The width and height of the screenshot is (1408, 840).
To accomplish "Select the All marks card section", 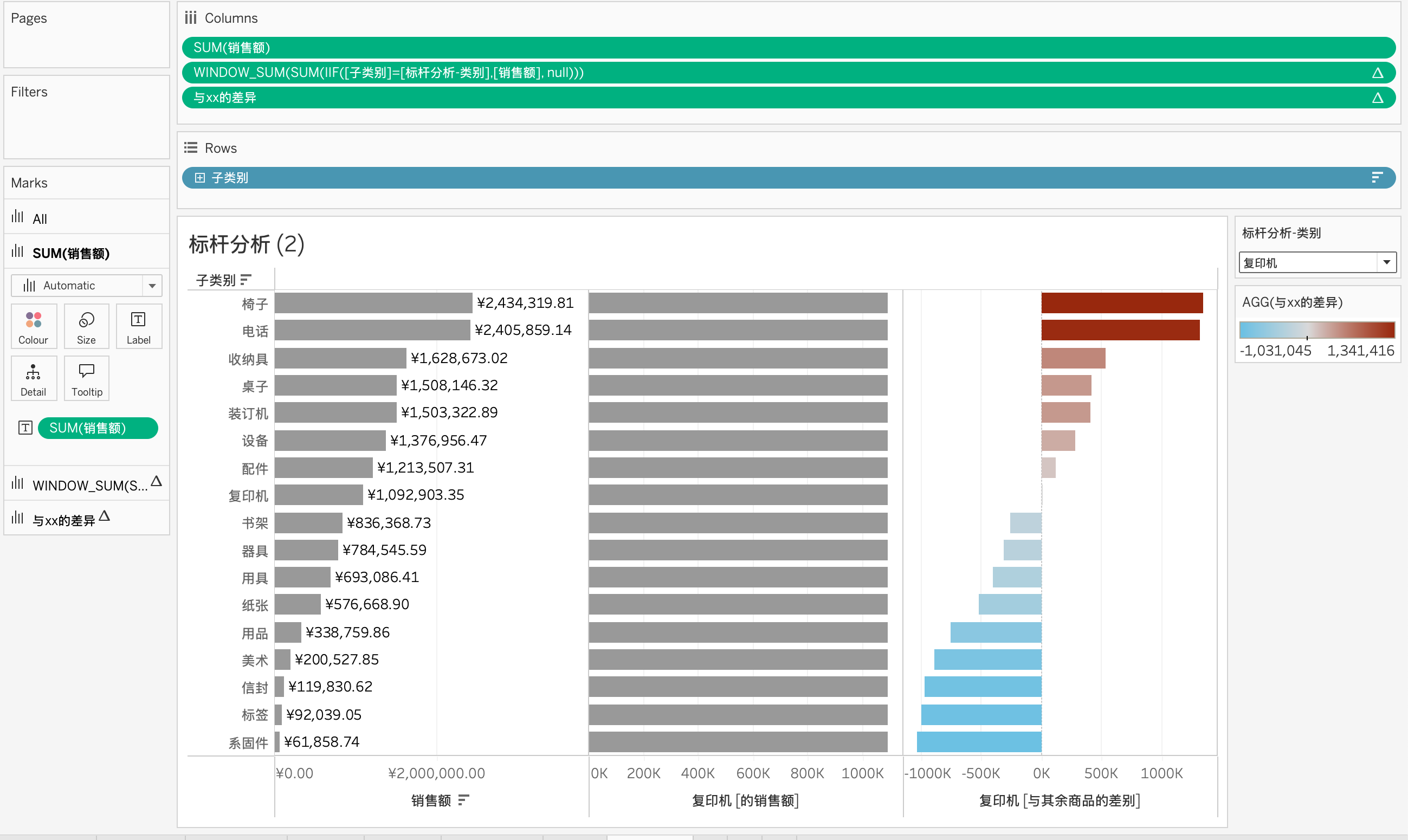I will [x=40, y=218].
